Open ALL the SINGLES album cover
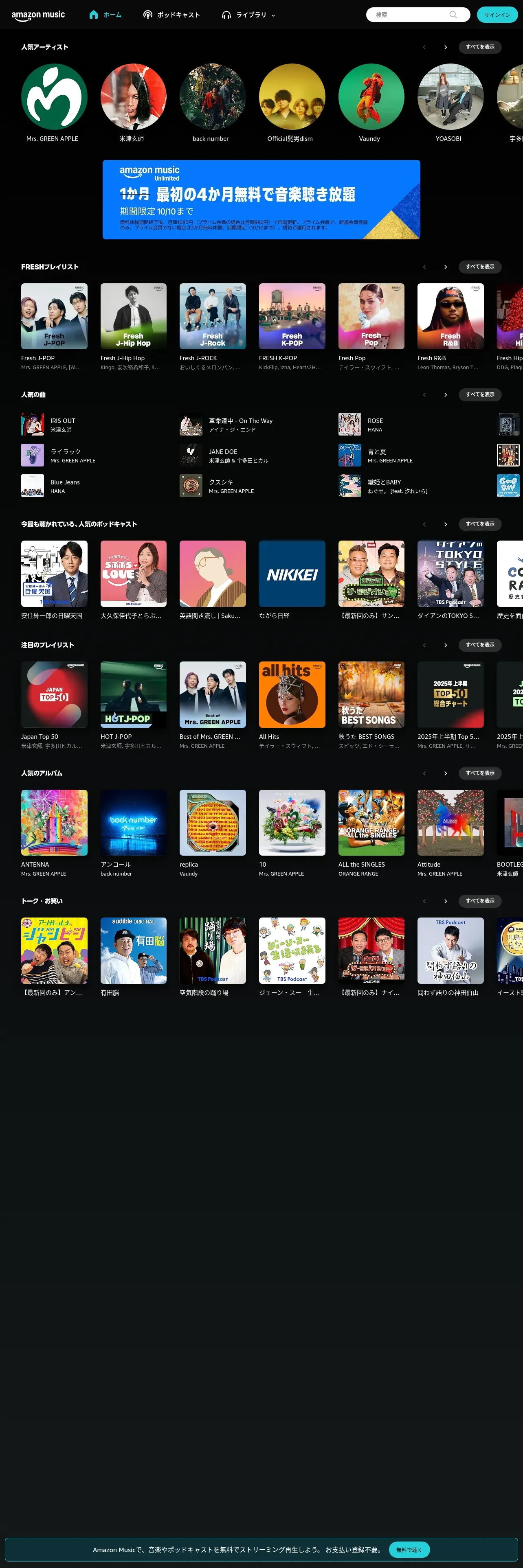The height and width of the screenshot is (1568, 523). 371,822
